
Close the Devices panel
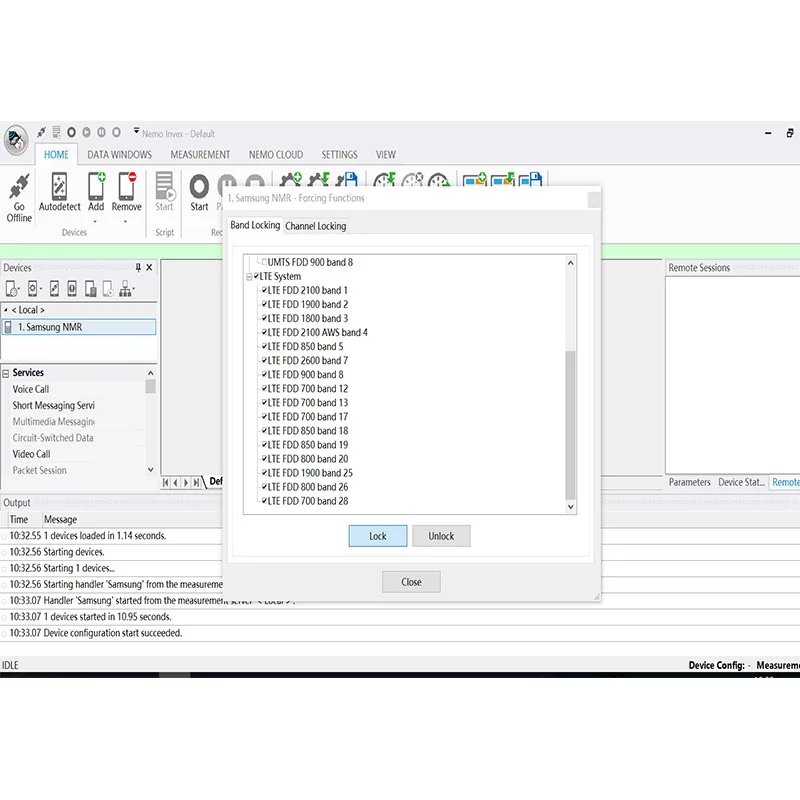tap(149, 267)
